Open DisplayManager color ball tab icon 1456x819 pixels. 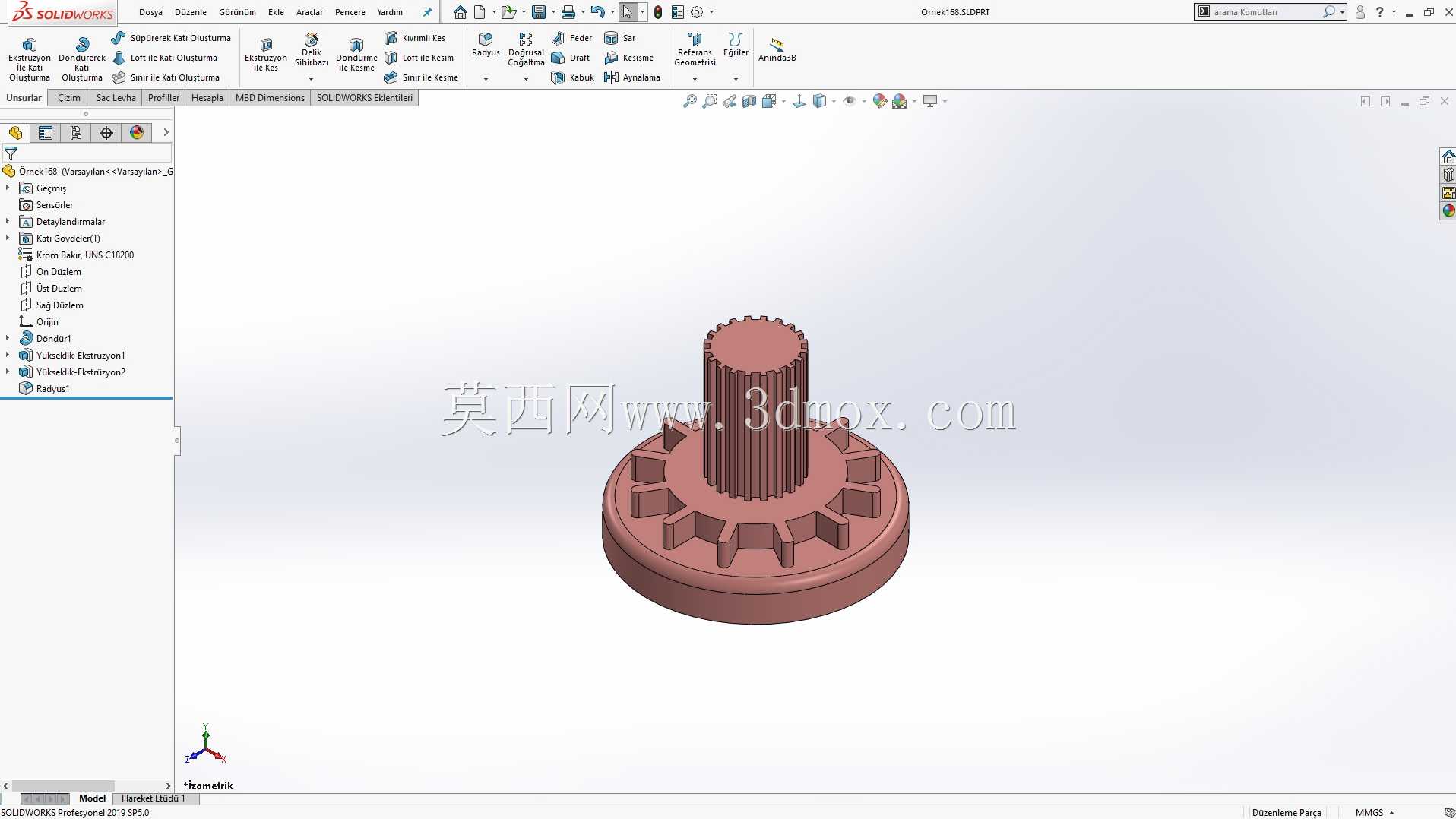tap(137, 133)
